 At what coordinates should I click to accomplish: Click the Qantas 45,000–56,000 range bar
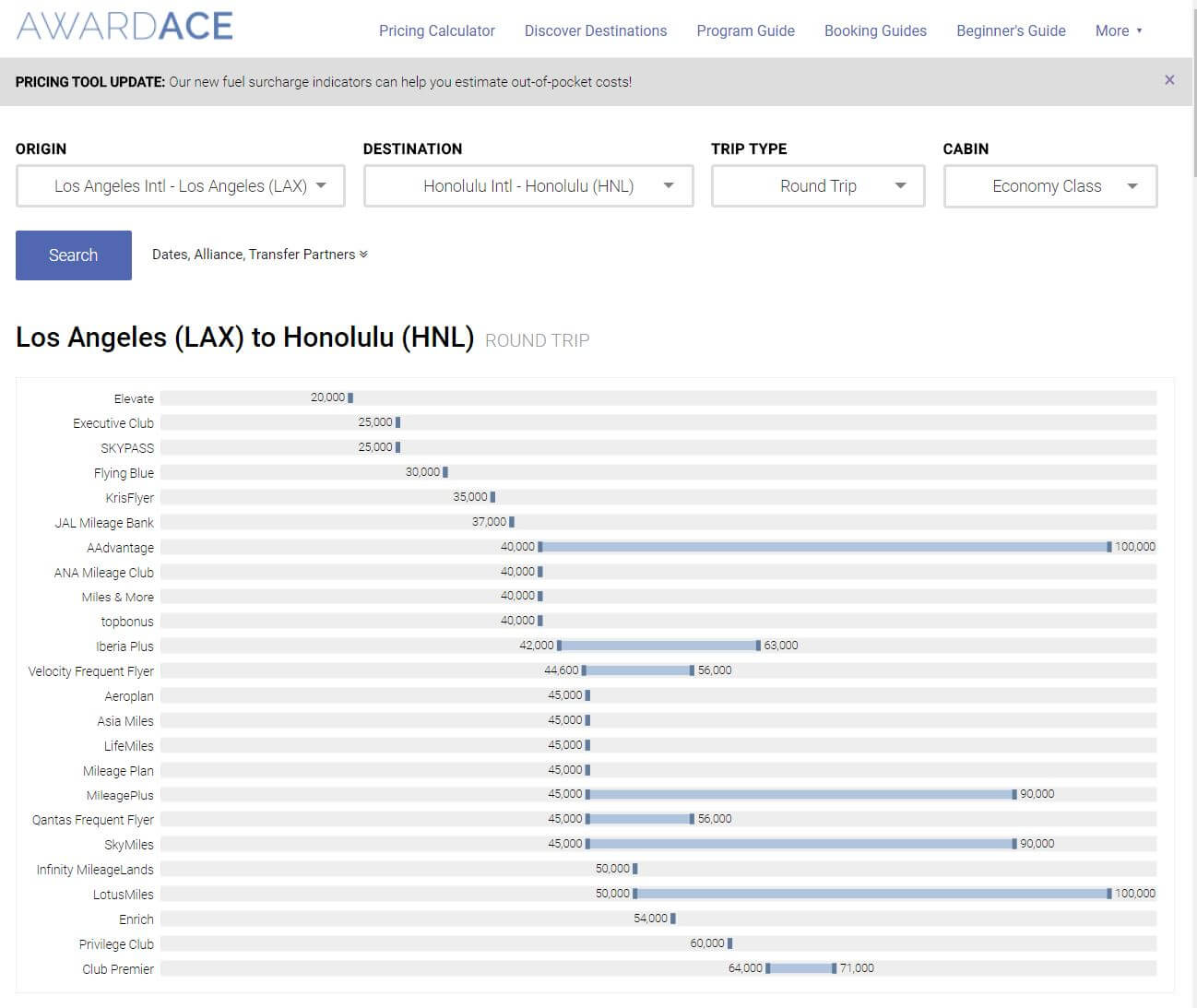(640, 819)
